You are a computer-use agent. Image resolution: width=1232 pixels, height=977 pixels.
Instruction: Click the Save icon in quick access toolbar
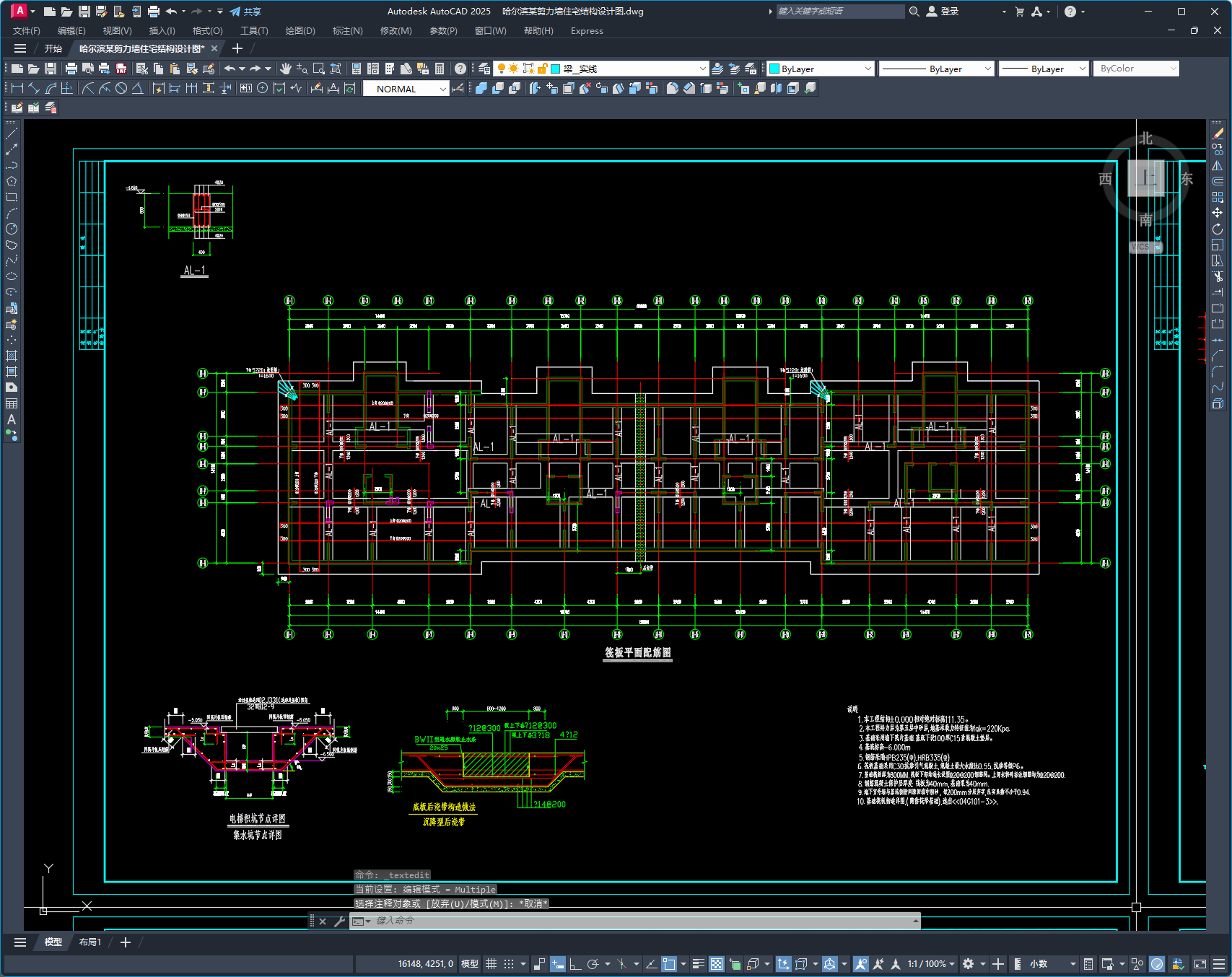84,12
